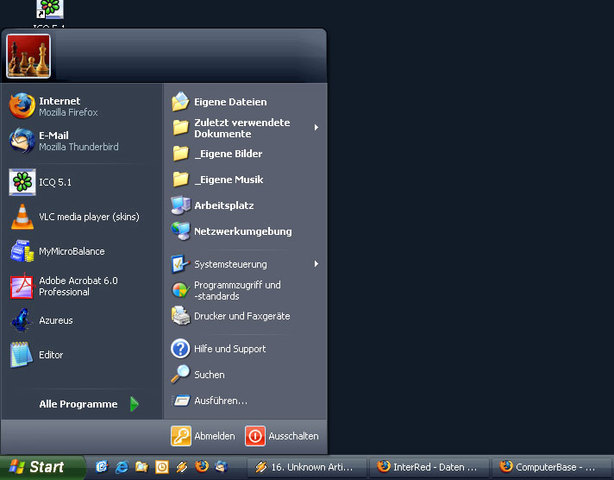Launch Firefox from the quick launch bar
Screen dimensions: 614x480
pos(202,466)
